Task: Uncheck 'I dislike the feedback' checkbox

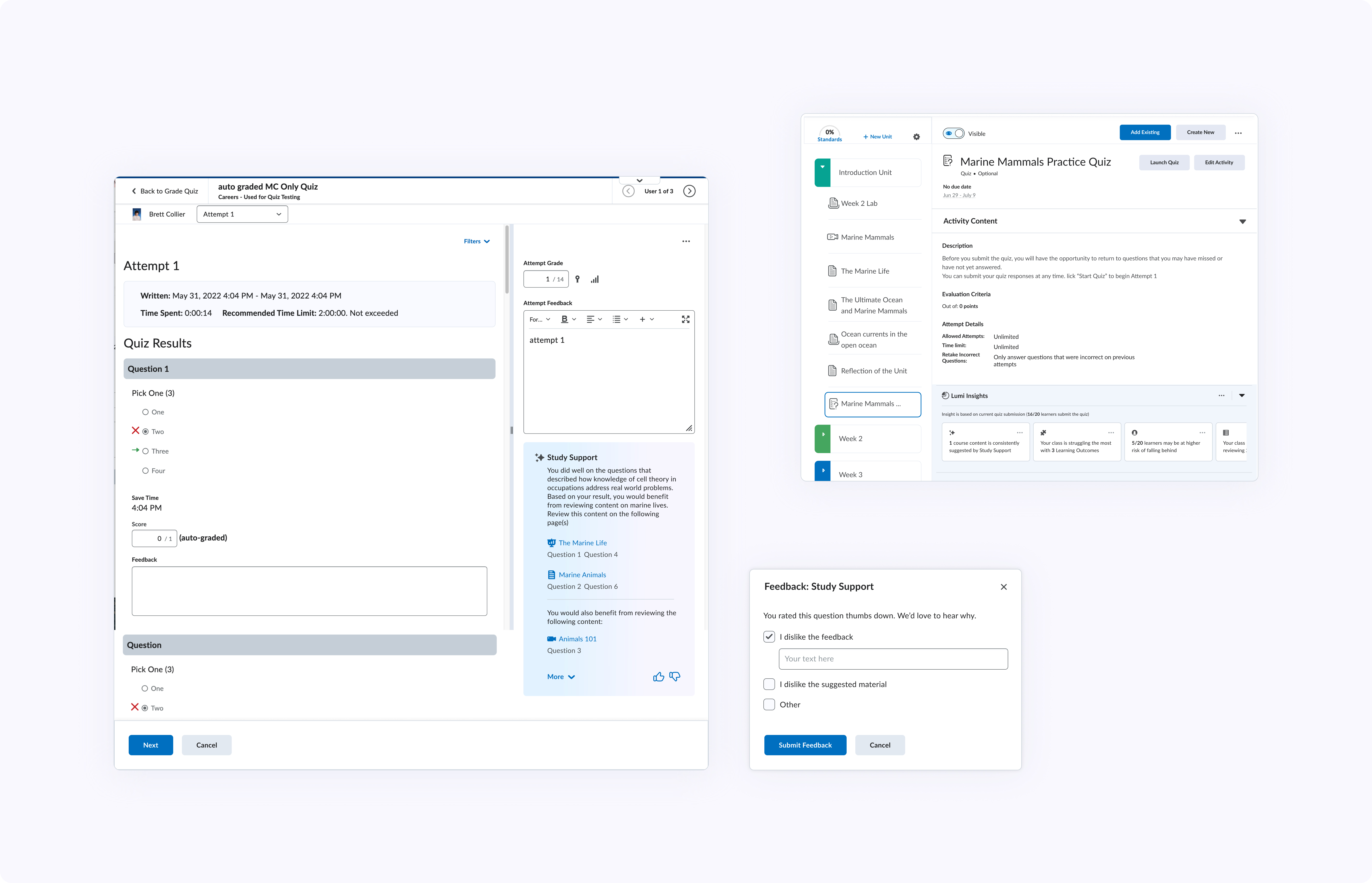Action: 769,637
